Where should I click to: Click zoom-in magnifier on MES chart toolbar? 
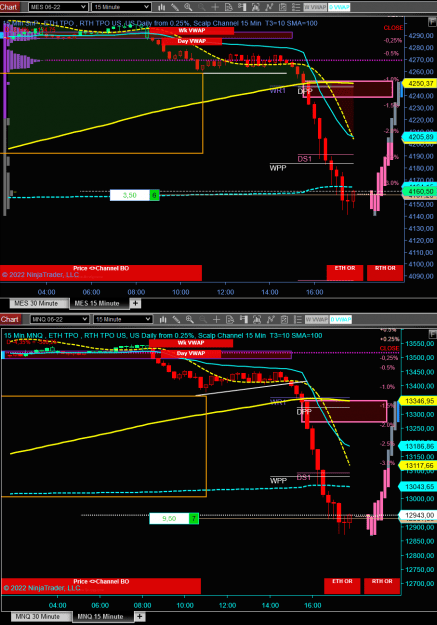click(x=188, y=7)
